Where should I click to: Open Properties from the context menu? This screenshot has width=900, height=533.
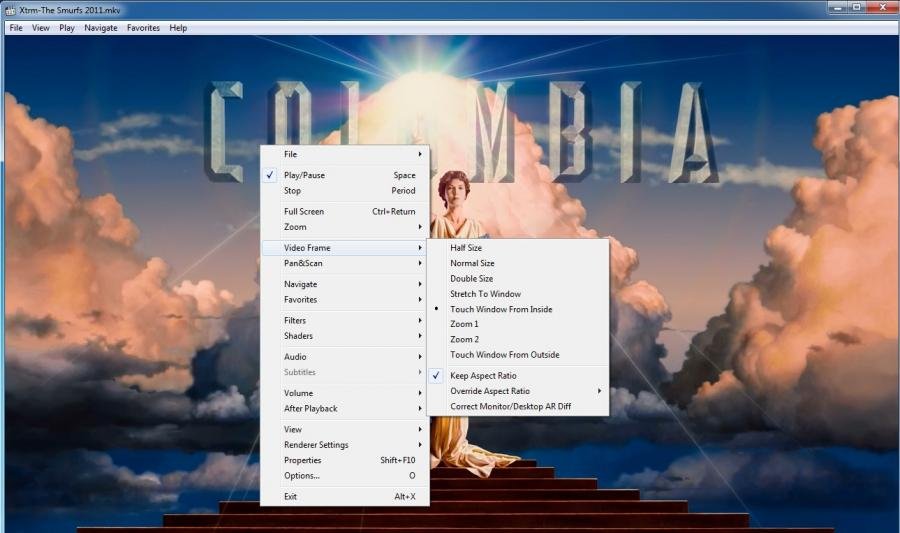pyautogui.click(x=344, y=460)
